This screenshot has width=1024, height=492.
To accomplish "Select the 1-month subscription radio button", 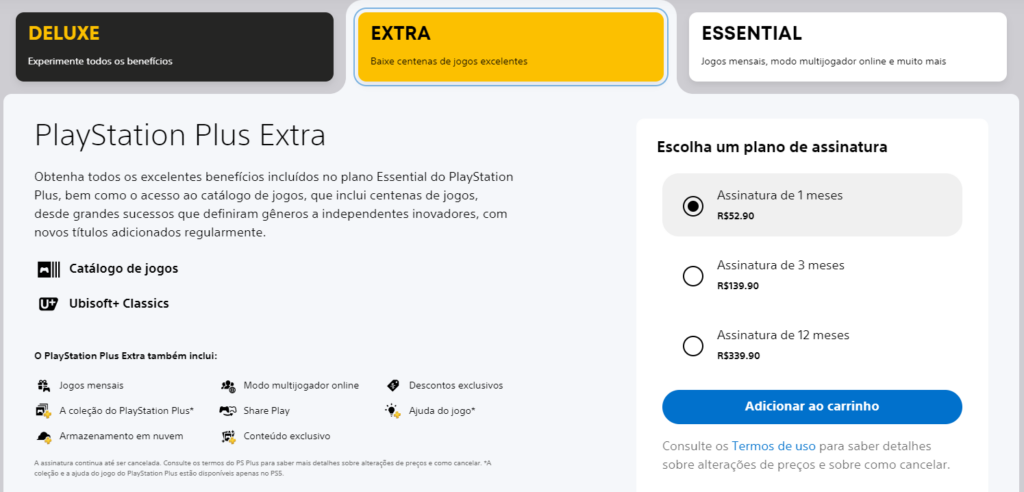I will (x=693, y=206).
